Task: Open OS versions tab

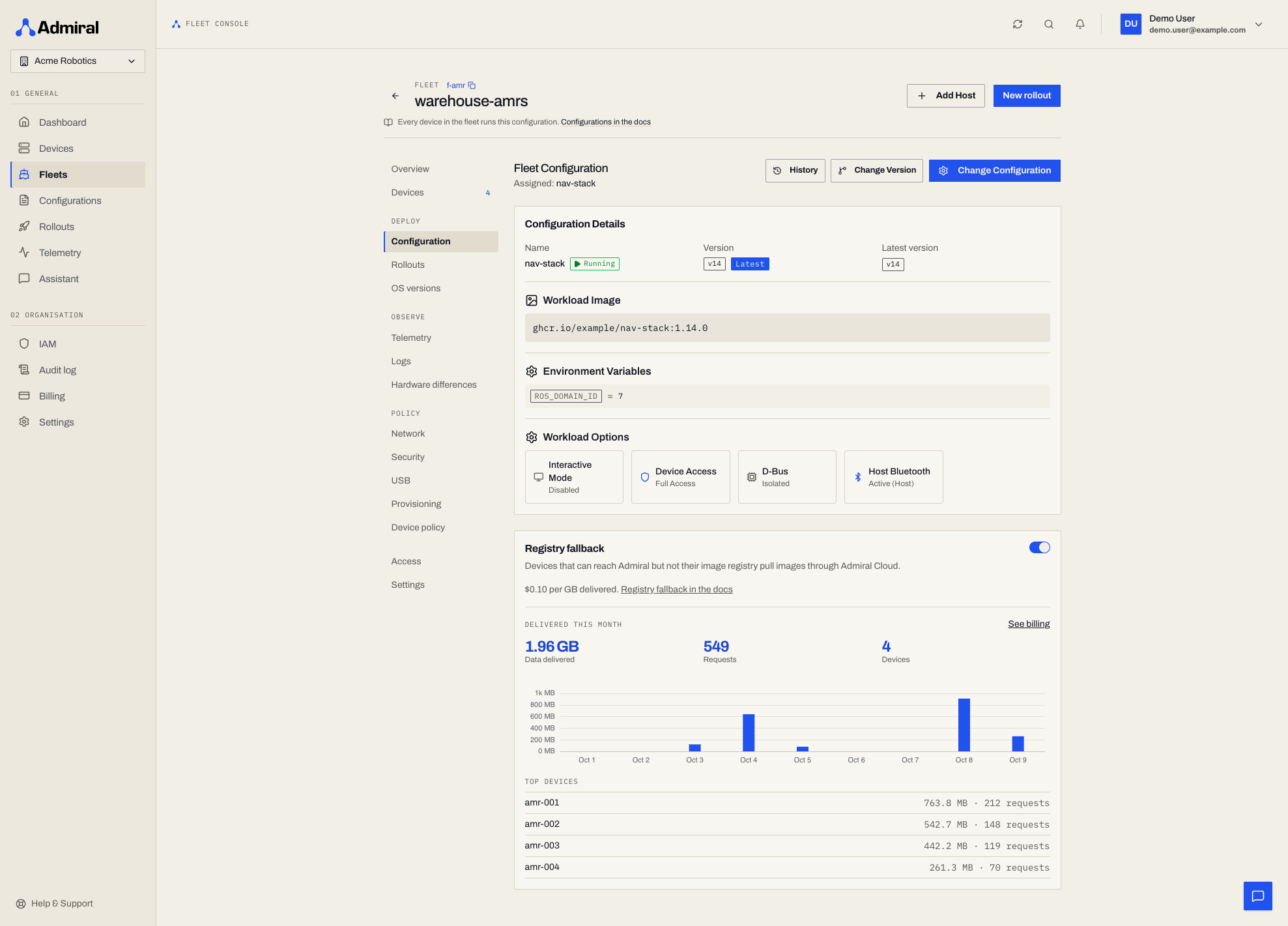Action: 441,289
